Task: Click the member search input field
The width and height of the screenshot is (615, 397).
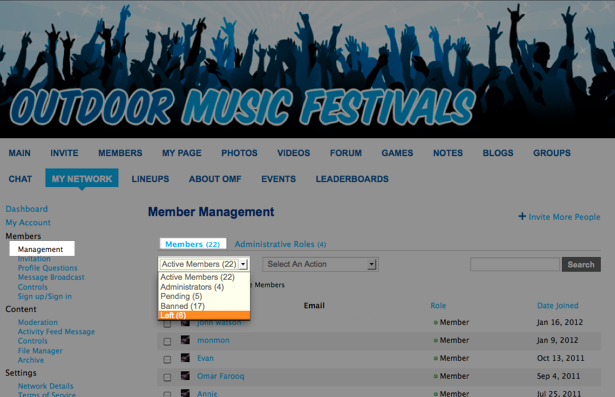Action: (515, 264)
